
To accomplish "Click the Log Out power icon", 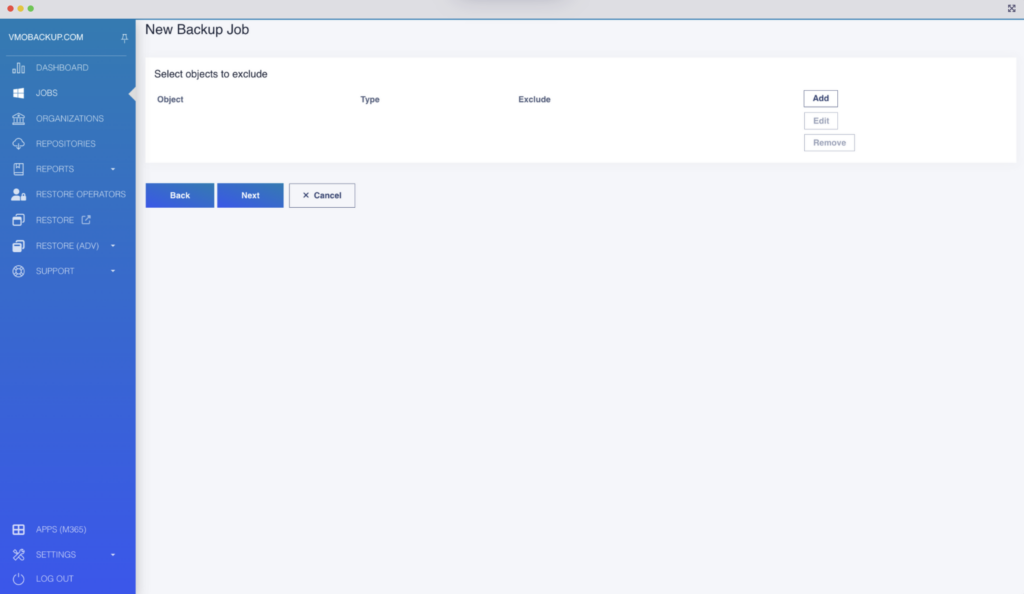I will 18,579.
